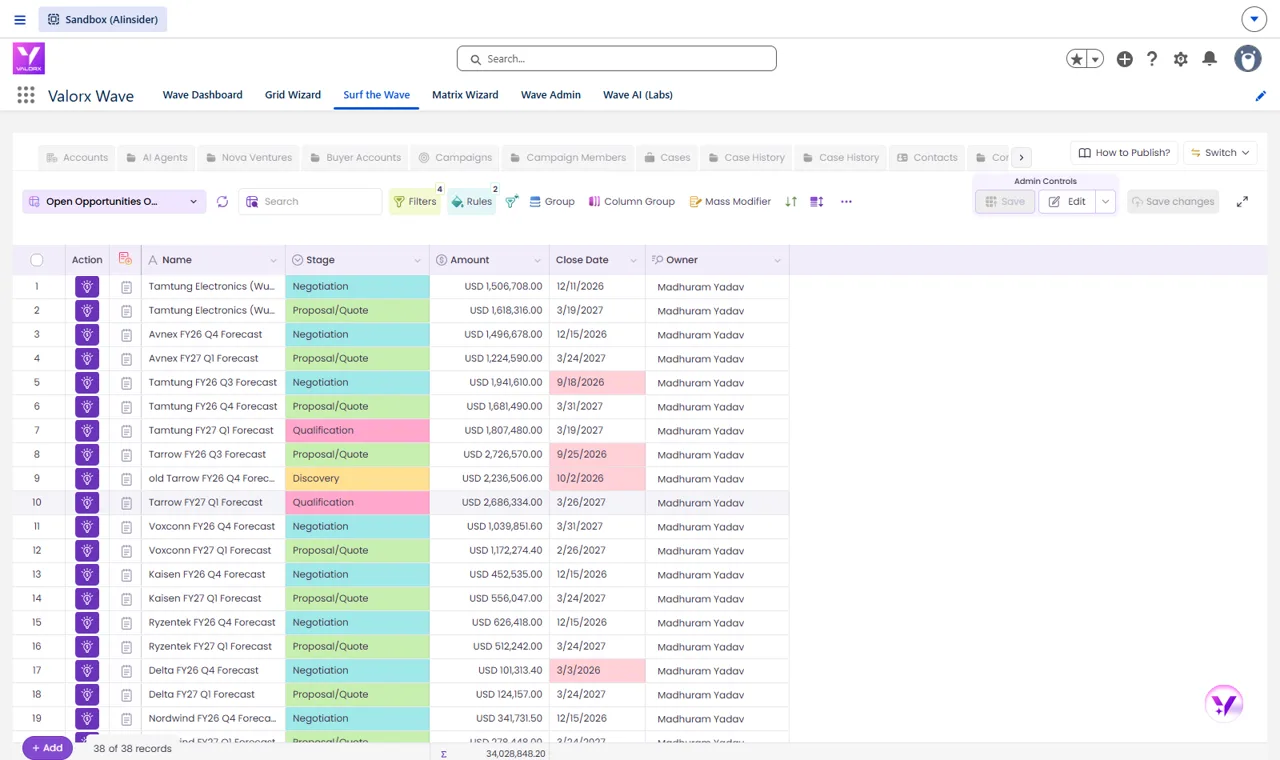Click the pink Qualification stage cell for Tamtung FY27 Q1
Image resolution: width=1280 pixels, height=760 pixels.
coord(357,431)
